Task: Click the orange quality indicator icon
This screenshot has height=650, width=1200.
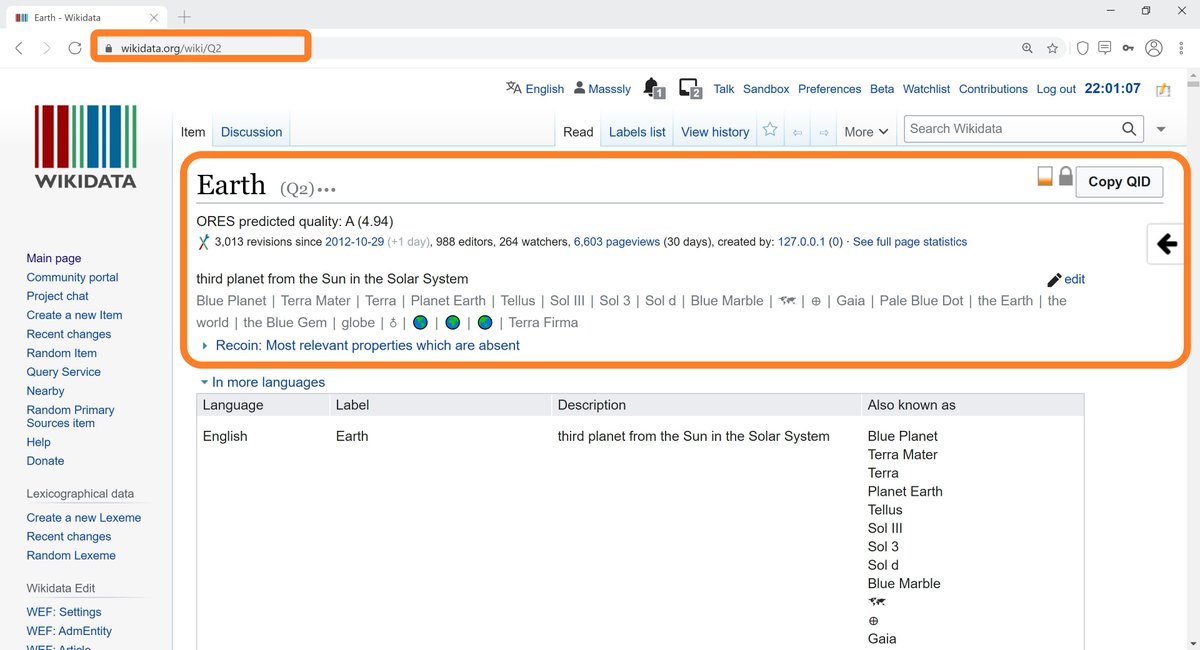Action: [x=1045, y=177]
